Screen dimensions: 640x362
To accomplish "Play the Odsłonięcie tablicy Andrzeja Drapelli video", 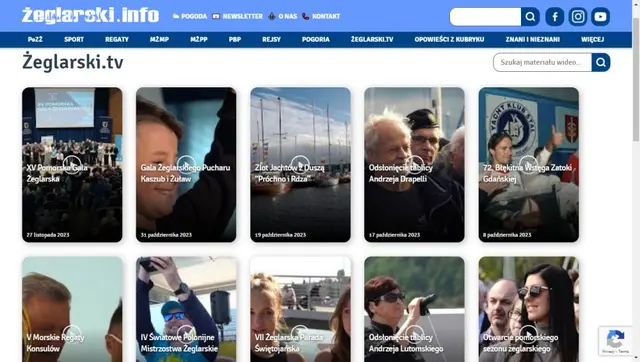I will pyautogui.click(x=414, y=164).
